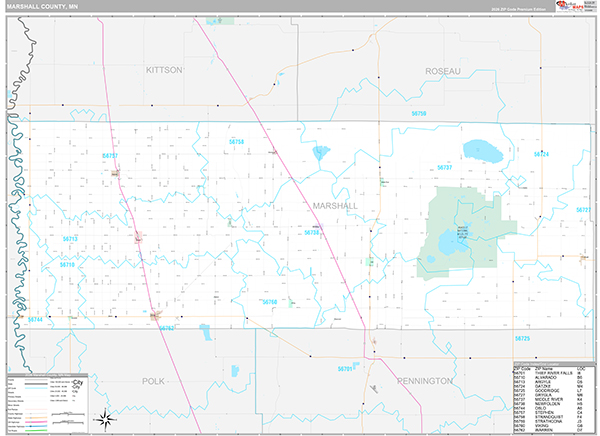Image resolution: width=600 pixels, height=436 pixels.
Task: Click ZIP label 56744 on the map
Action: click(35, 319)
